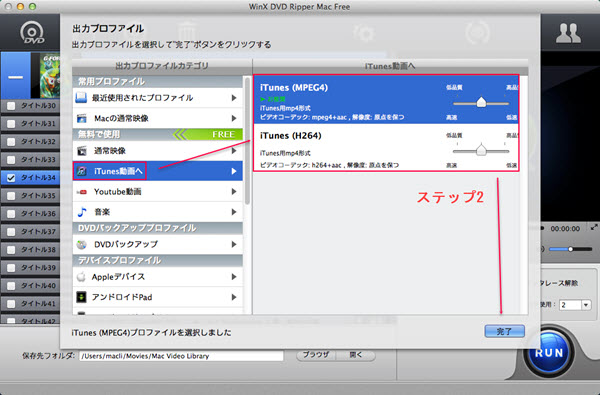Click the blue minus collapse button
The width and height of the screenshot is (600, 395).
(16, 76)
